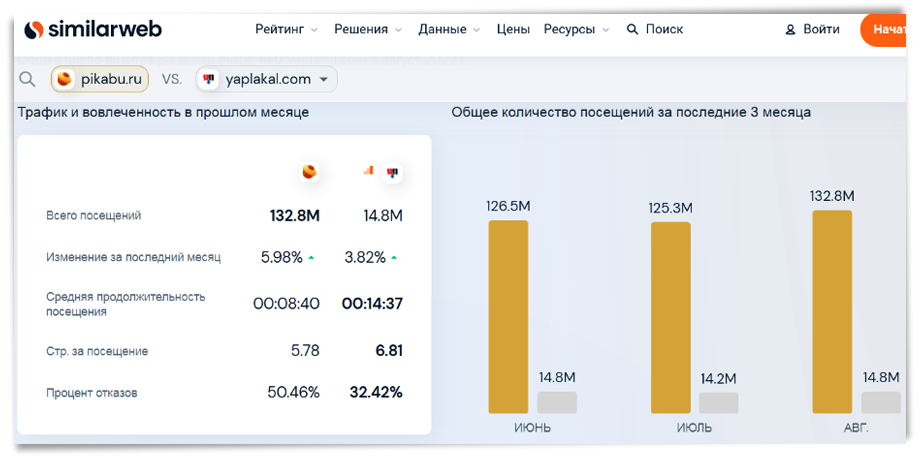Expand the Данные menu
The height and width of the screenshot is (456, 920).
tap(449, 29)
